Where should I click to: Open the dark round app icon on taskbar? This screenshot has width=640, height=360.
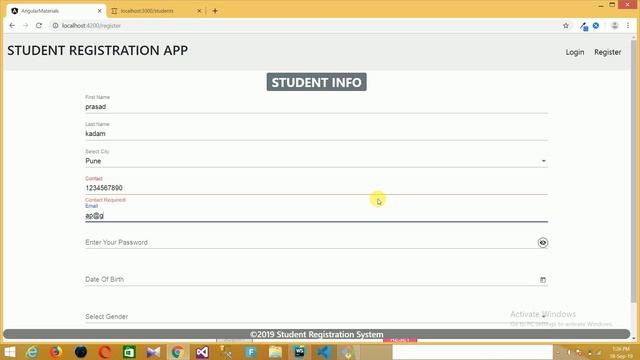80,352
